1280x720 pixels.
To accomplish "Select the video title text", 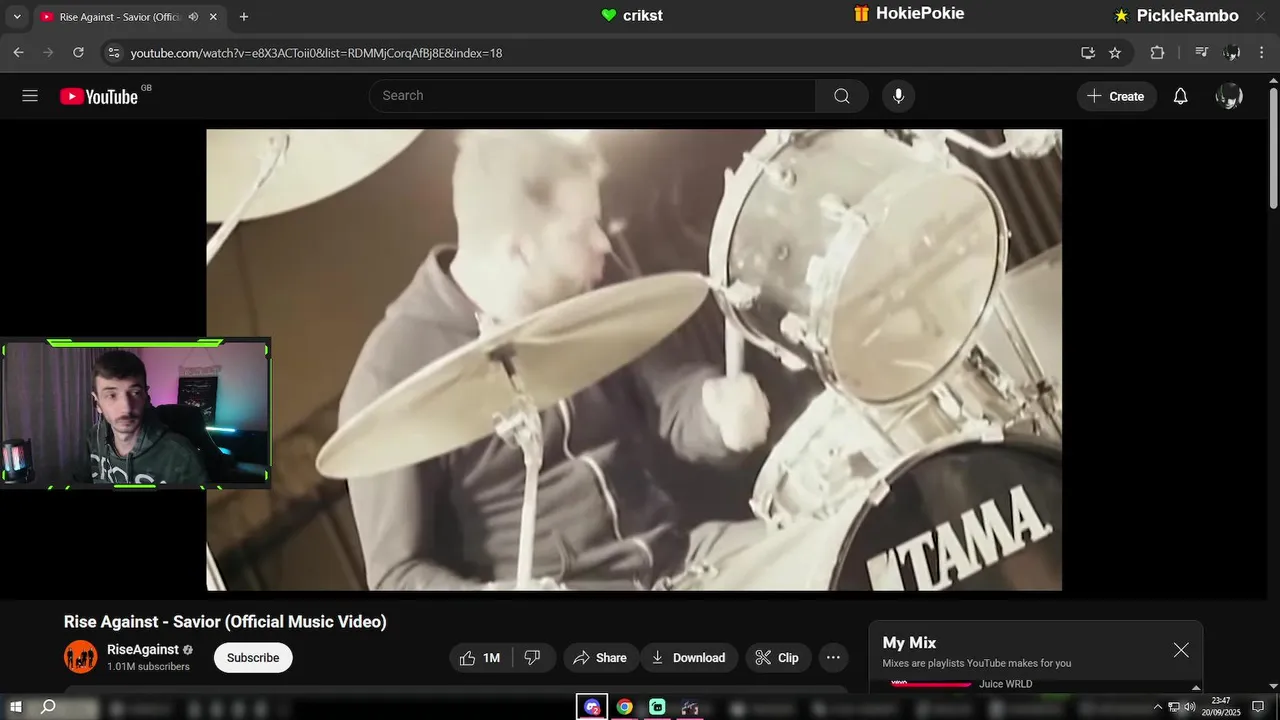I will (225, 621).
